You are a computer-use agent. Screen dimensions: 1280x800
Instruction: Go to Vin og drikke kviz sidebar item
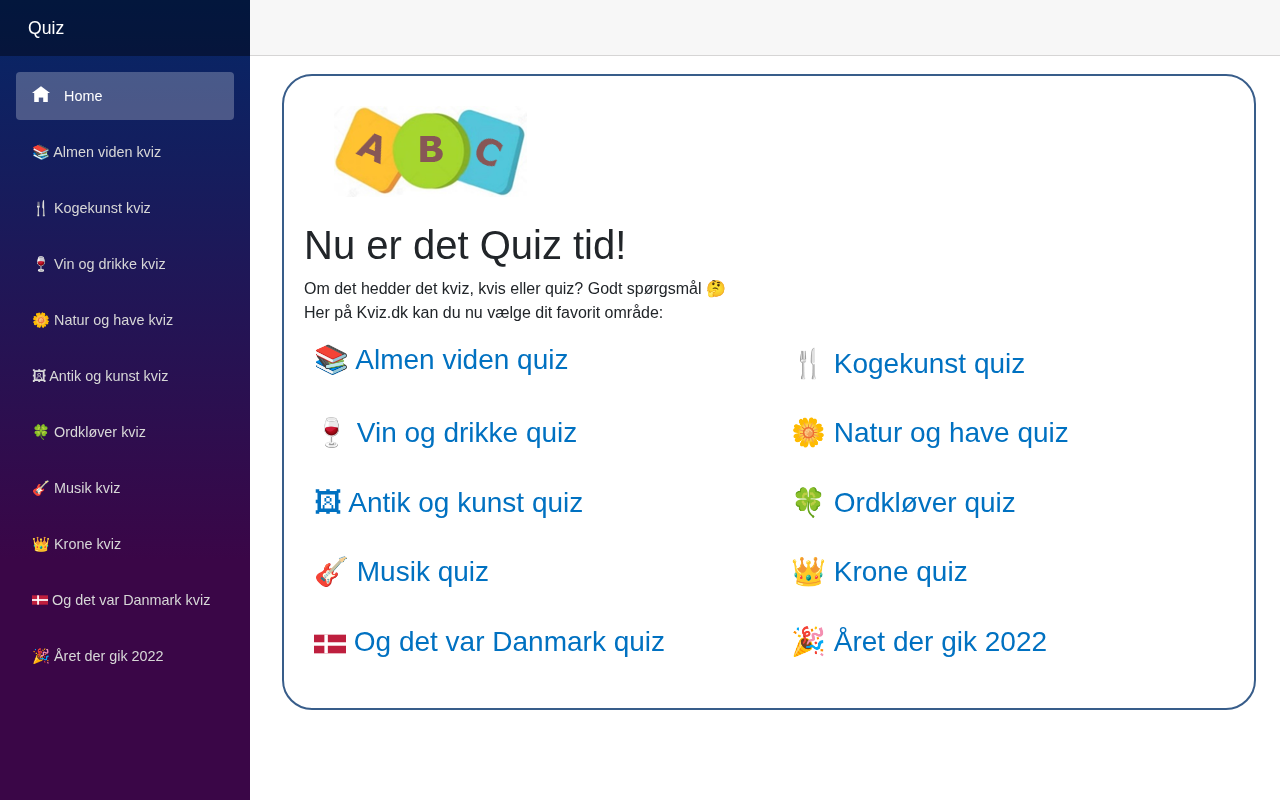[x=109, y=264]
